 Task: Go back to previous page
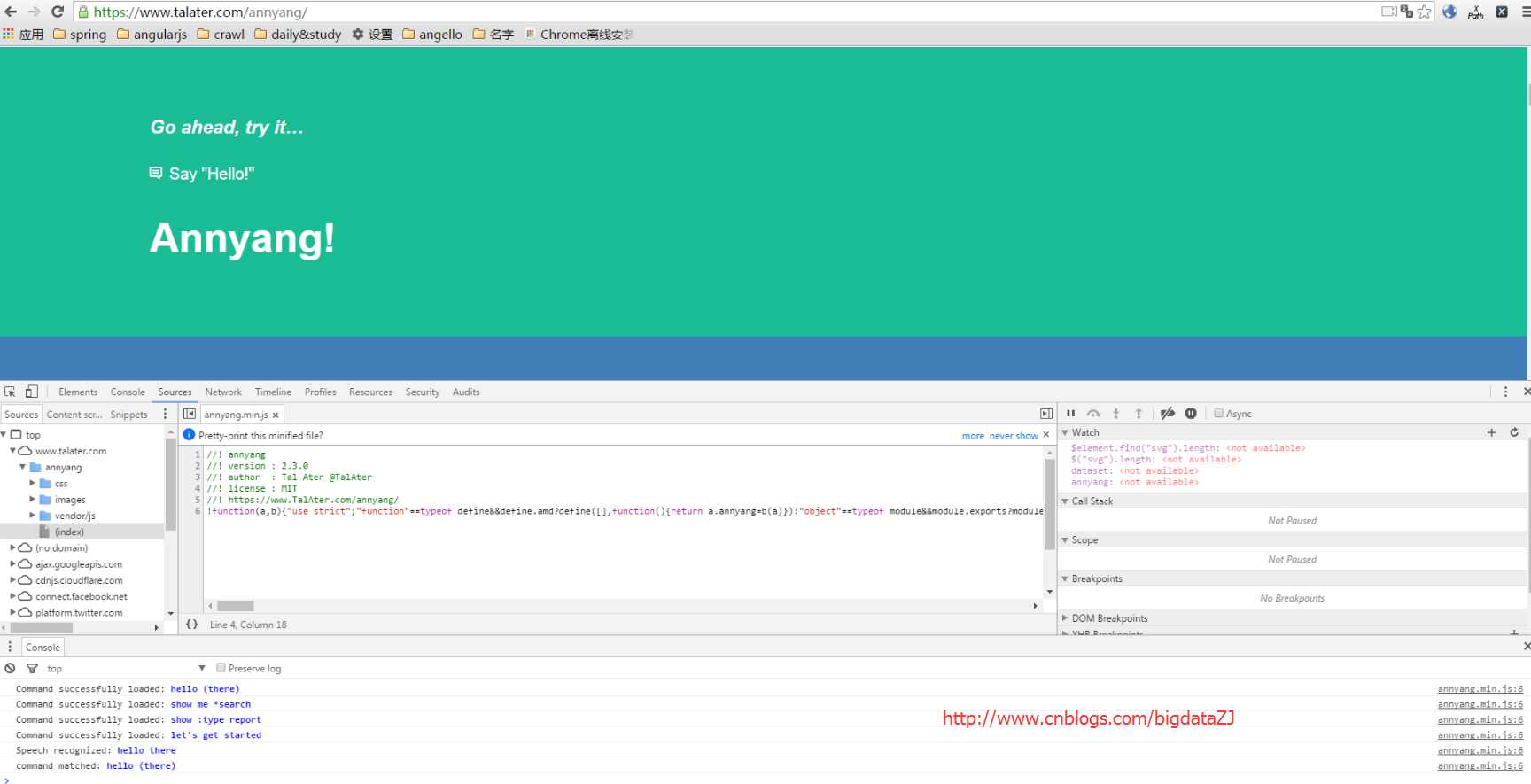point(11,12)
